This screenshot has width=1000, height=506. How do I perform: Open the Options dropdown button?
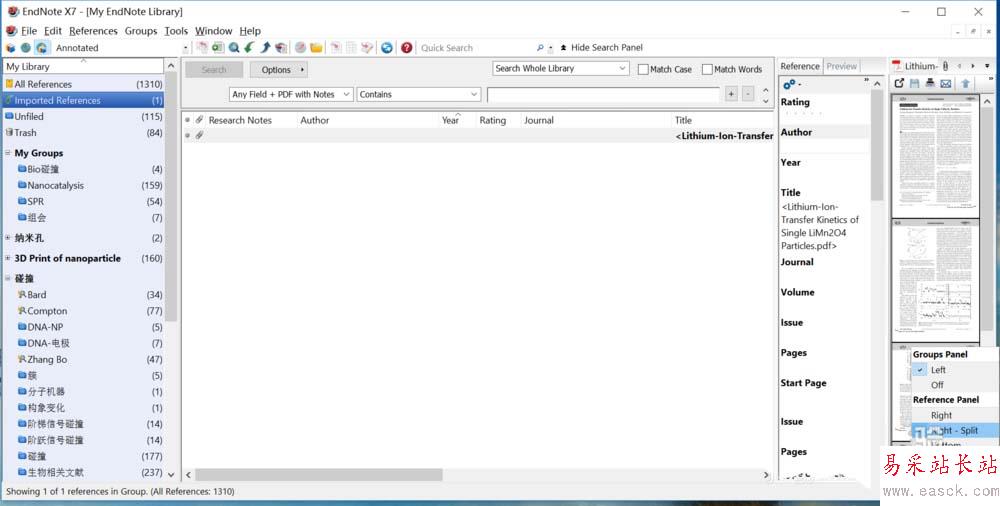pyautogui.click(x=278, y=70)
